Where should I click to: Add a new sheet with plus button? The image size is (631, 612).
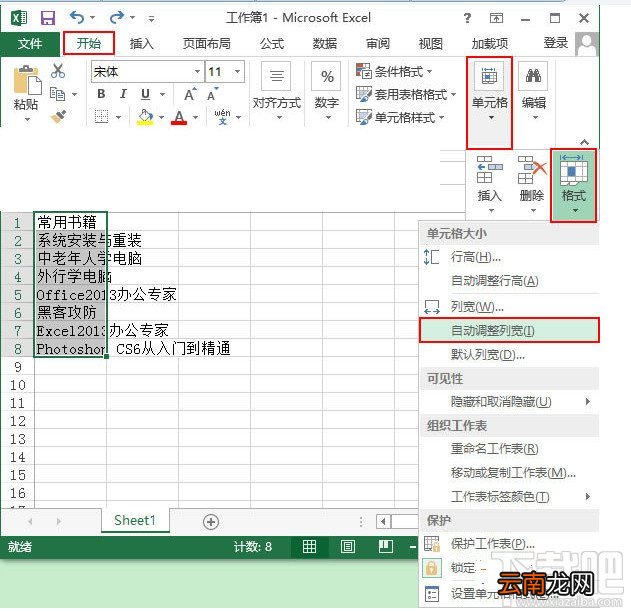pos(211,522)
